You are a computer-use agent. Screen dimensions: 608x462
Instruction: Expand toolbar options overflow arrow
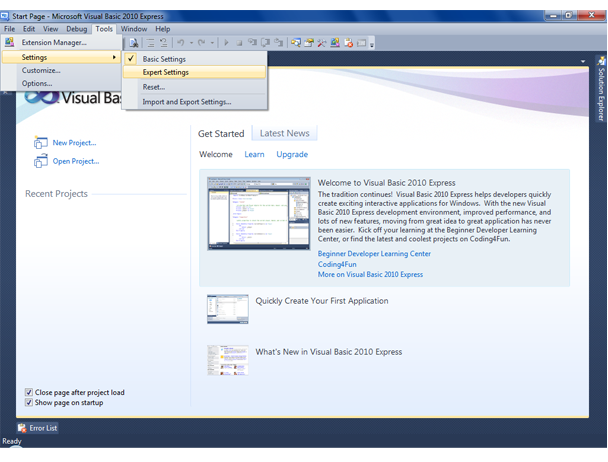(x=371, y=44)
